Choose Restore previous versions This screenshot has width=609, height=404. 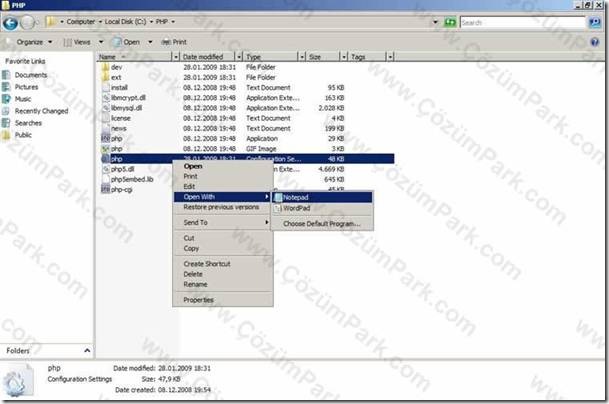pyautogui.click(x=223, y=207)
